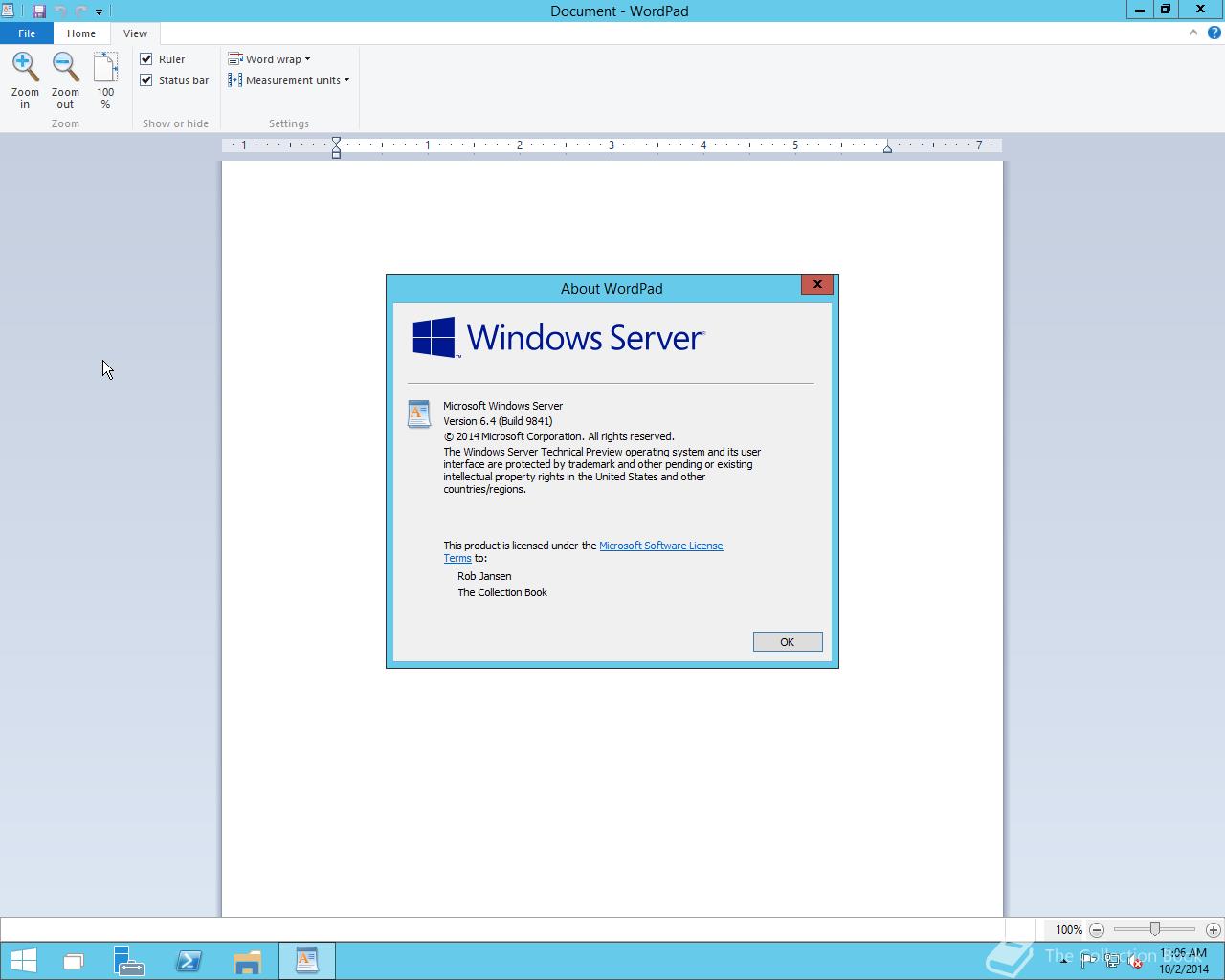This screenshot has width=1225, height=980.
Task: Click the Undo arrow in the quick access toolbar
Action: (x=60, y=11)
